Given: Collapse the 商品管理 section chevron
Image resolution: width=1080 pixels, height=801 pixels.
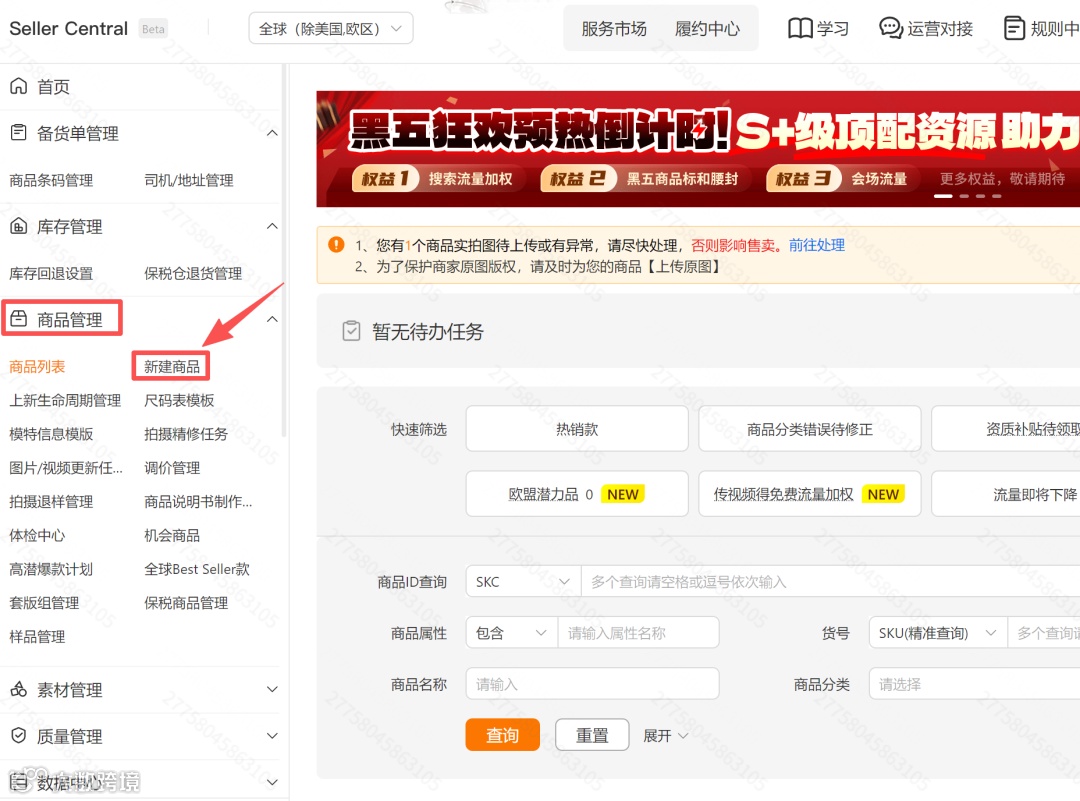Looking at the screenshot, I should (272, 319).
